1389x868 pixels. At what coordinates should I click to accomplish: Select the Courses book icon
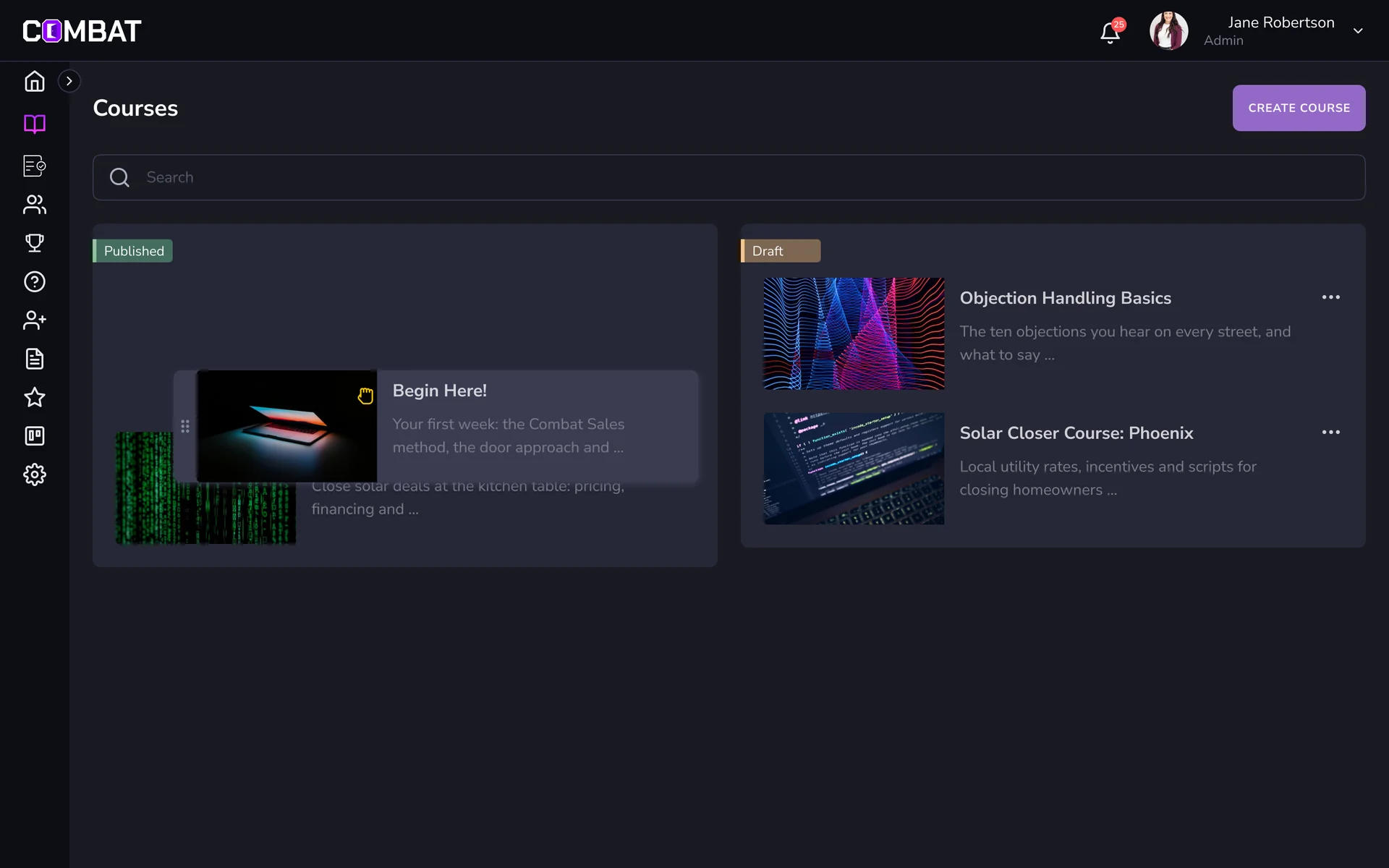click(x=35, y=124)
